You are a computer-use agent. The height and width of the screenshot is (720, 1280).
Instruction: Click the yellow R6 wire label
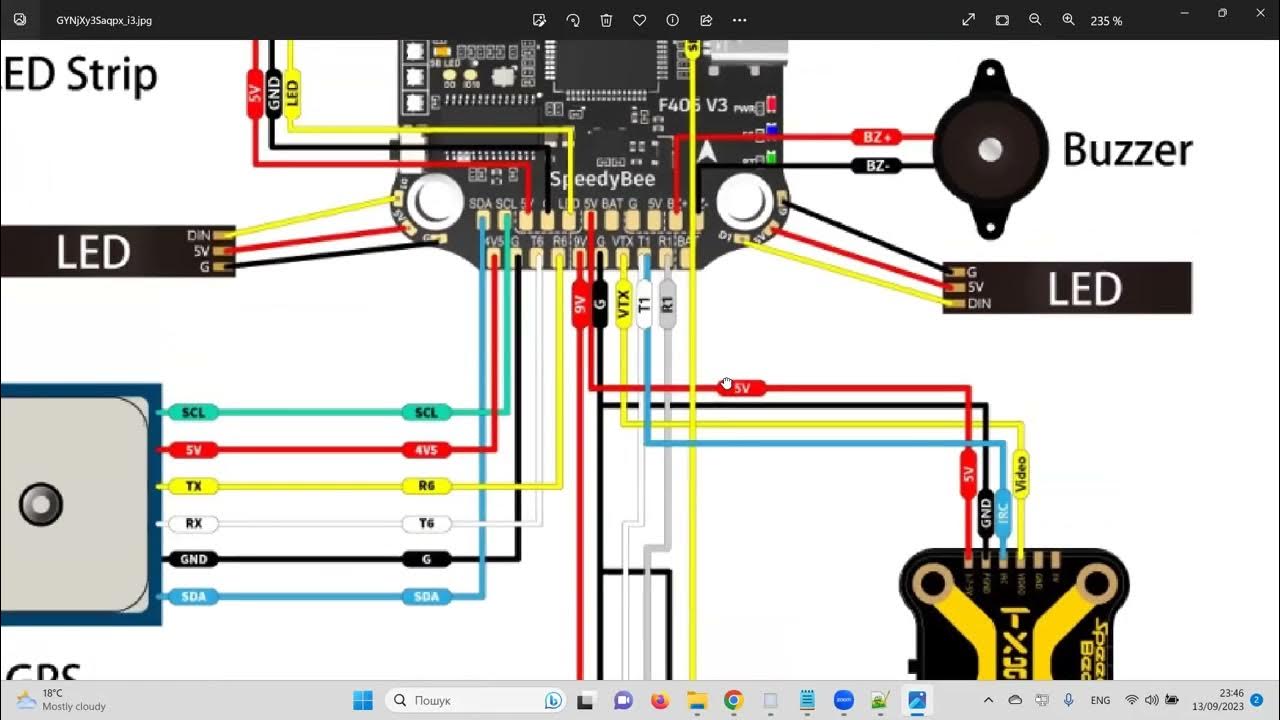click(427, 487)
